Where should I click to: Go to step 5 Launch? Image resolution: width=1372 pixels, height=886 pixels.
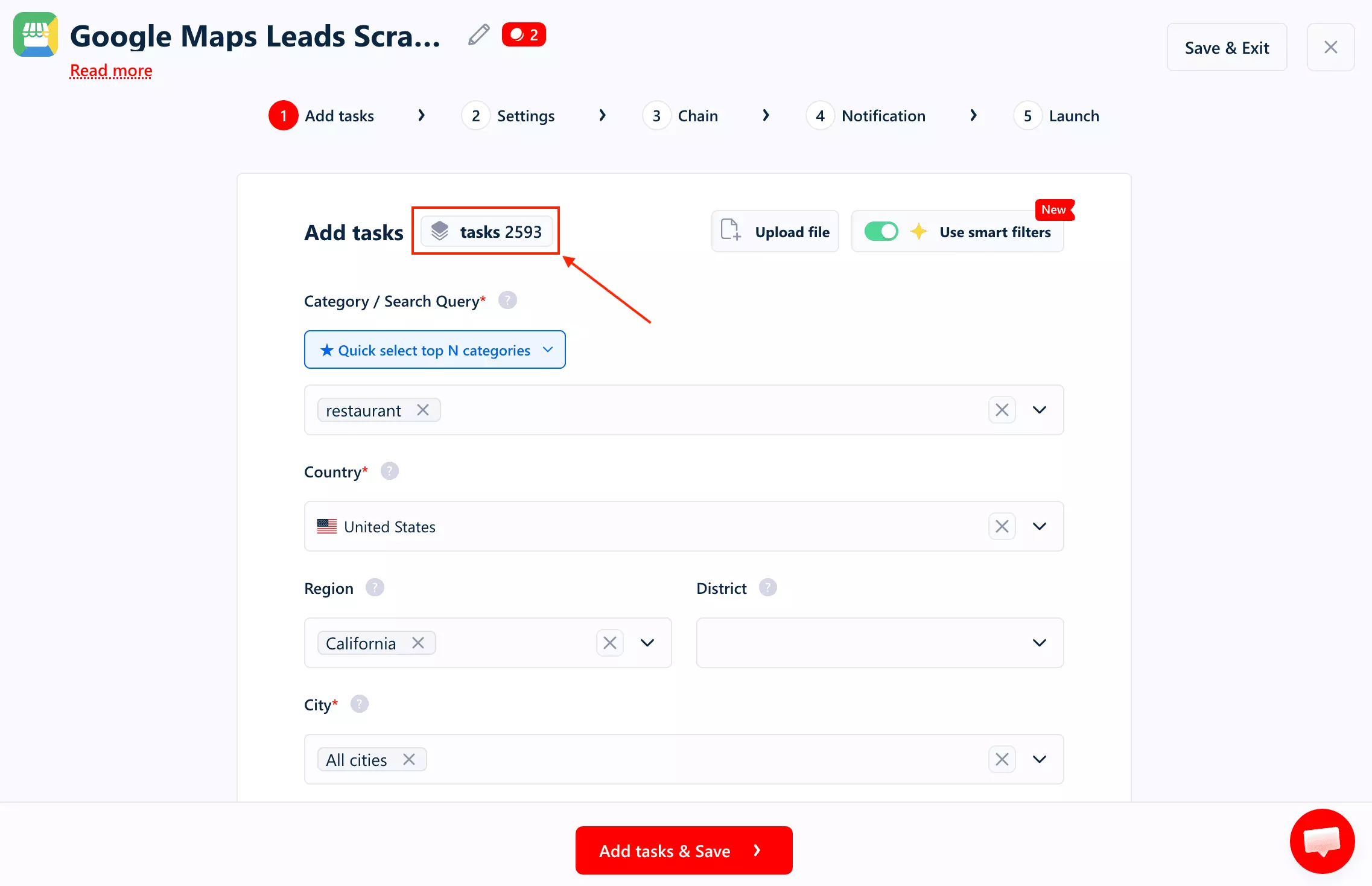pyautogui.click(x=1056, y=115)
